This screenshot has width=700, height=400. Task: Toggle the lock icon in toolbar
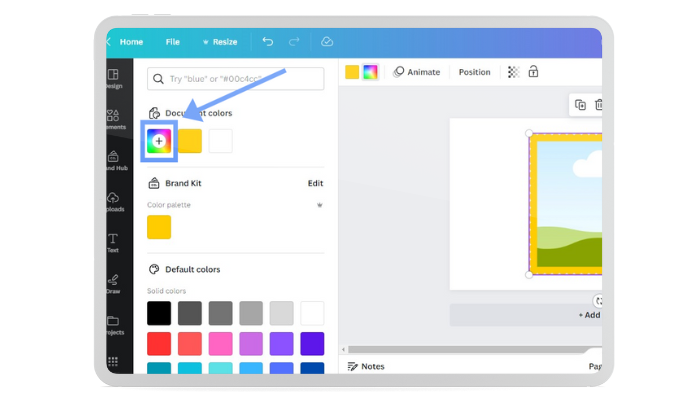[533, 71]
